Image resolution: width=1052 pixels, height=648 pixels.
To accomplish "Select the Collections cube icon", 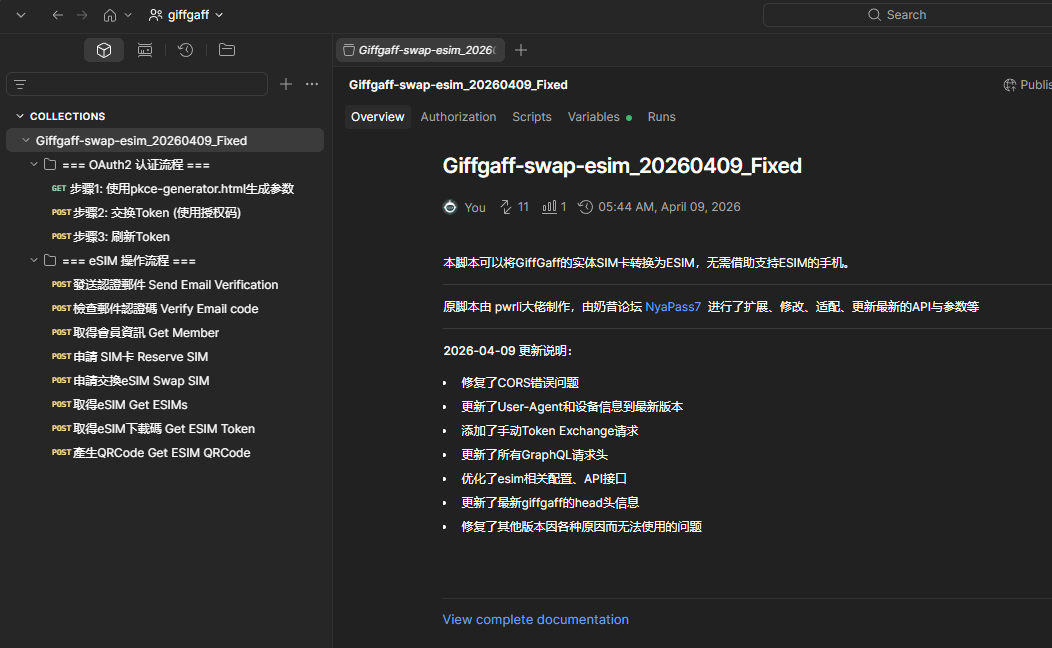I will click(x=104, y=50).
